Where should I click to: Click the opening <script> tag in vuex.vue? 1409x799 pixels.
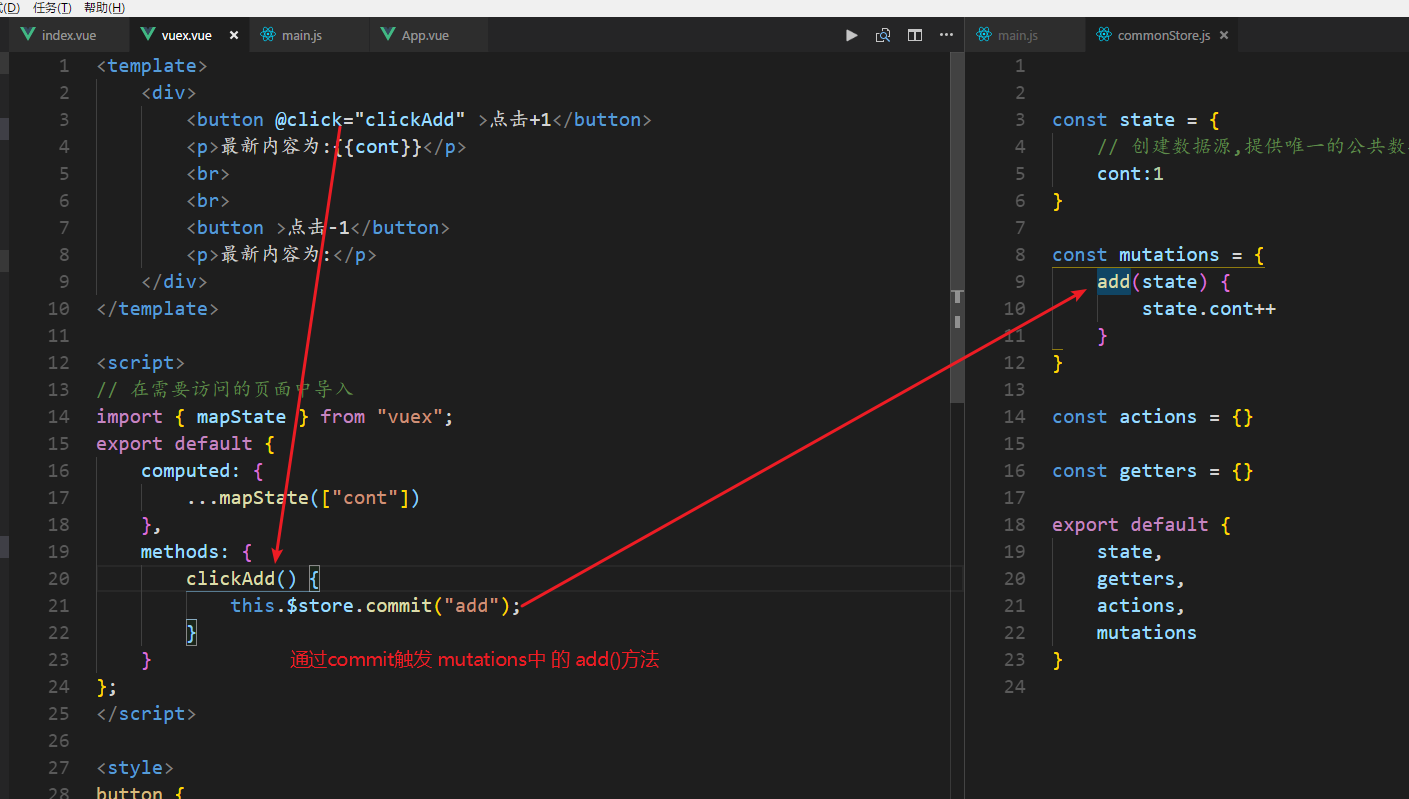click(x=141, y=363)
